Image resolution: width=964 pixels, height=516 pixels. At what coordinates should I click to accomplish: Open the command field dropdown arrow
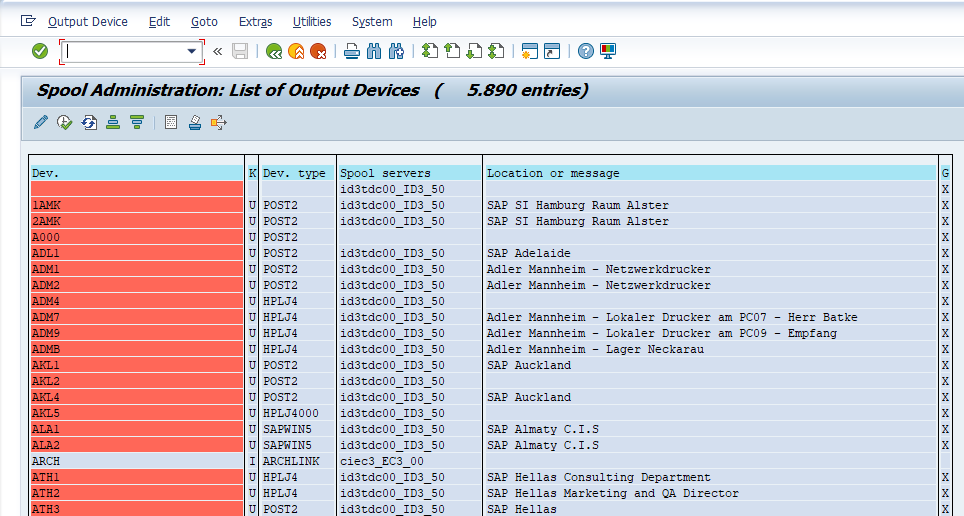point(192,51)
